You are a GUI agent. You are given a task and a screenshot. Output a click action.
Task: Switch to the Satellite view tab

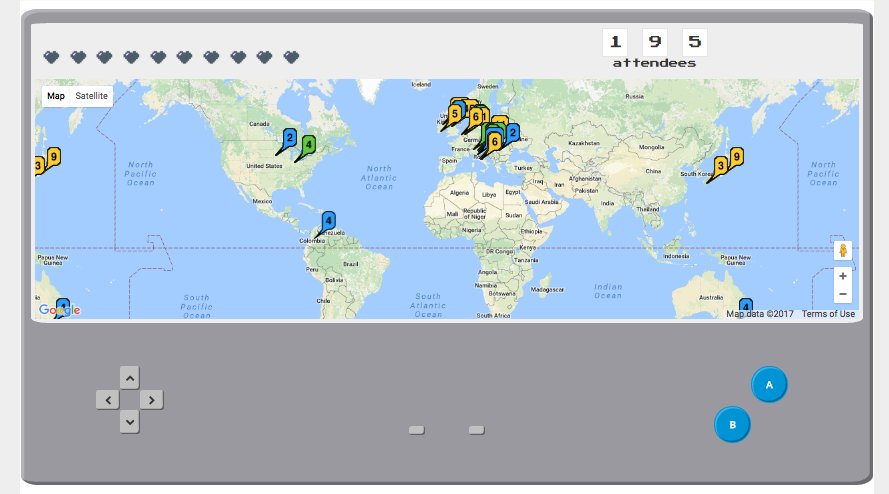tap(91, 96)
